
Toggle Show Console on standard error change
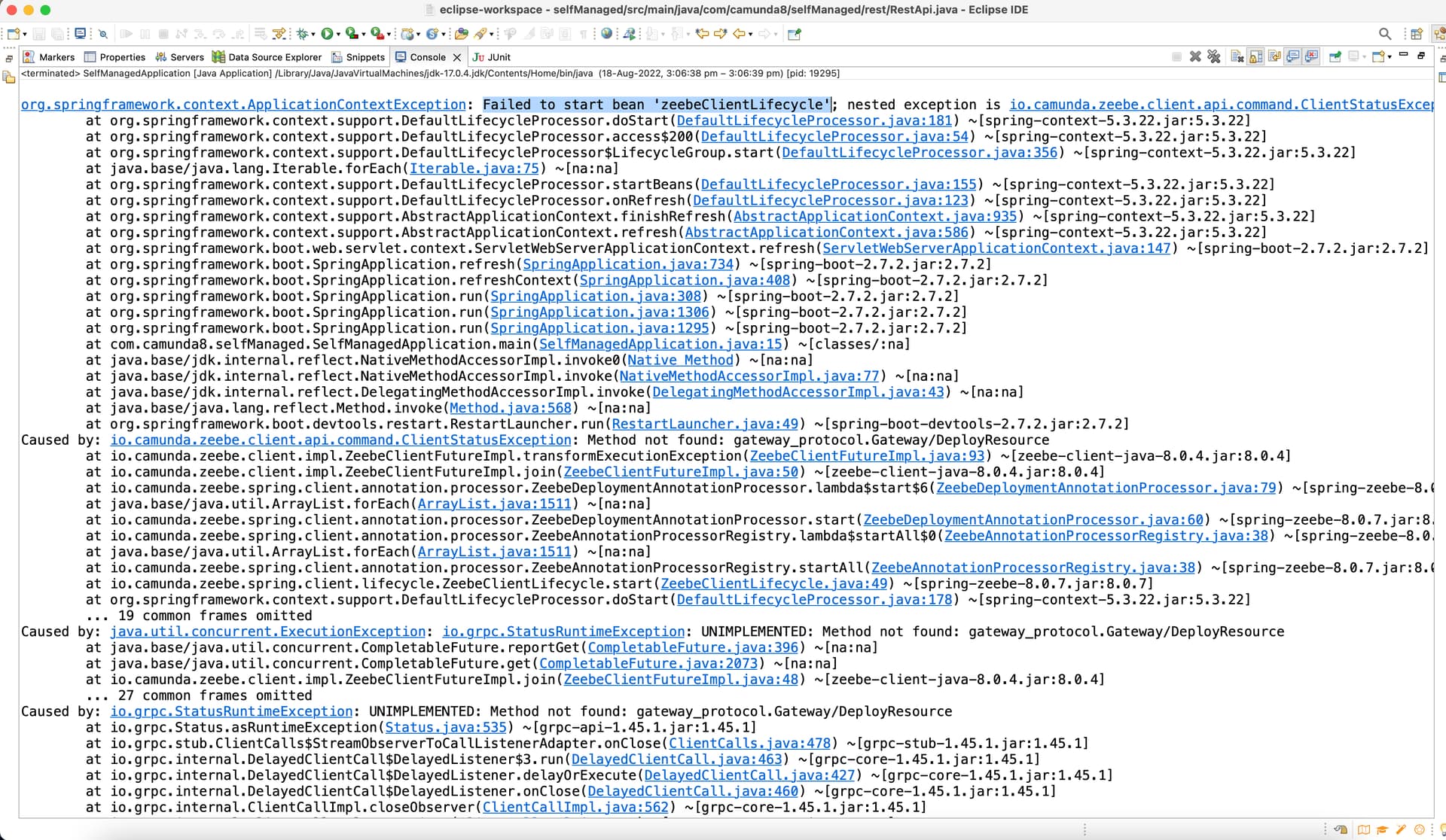pos(1312,57)
